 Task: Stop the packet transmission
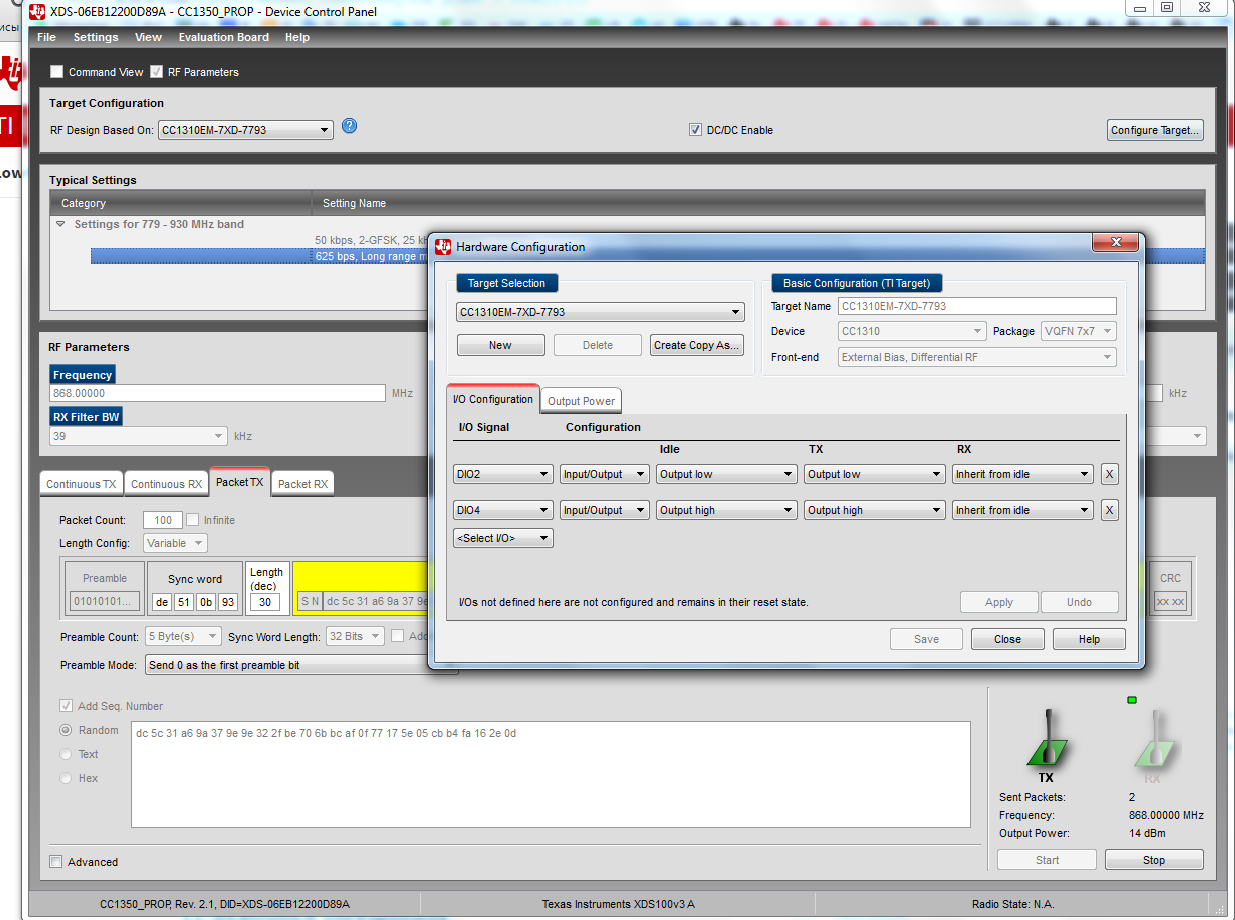1153,859
